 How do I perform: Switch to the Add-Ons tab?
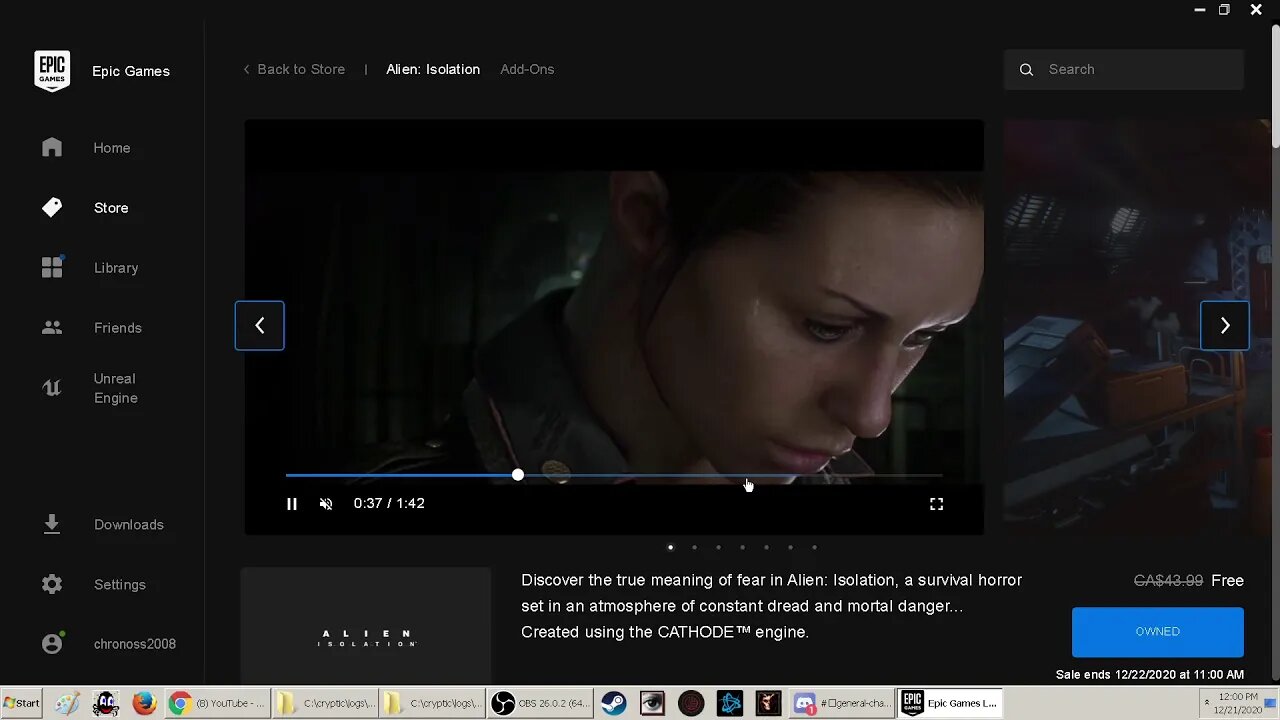527,69
